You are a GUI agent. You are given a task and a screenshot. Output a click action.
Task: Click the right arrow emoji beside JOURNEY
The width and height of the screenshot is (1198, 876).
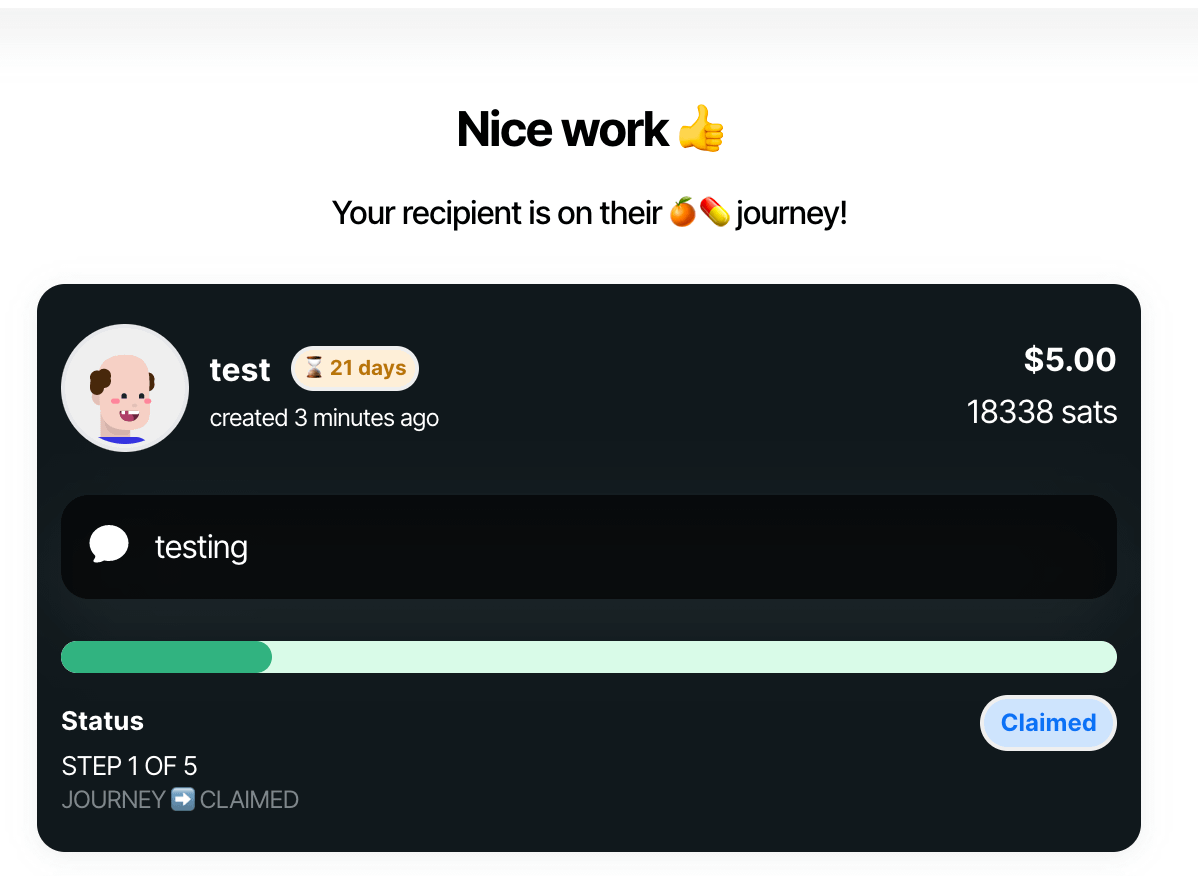182,800
